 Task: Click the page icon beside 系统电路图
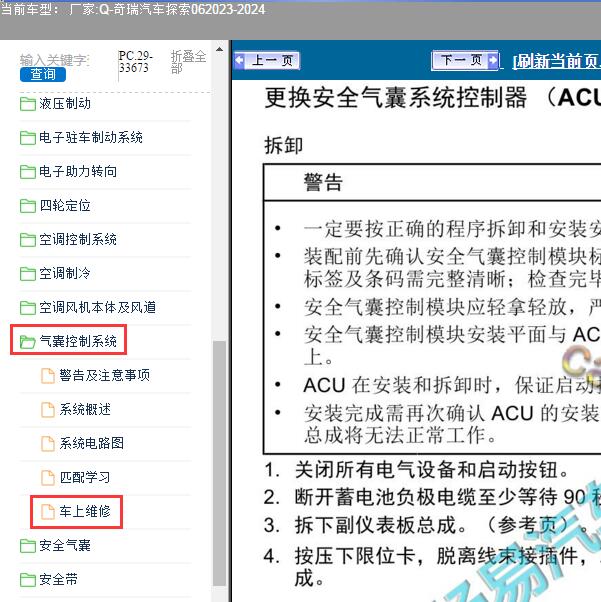[48, 443]
